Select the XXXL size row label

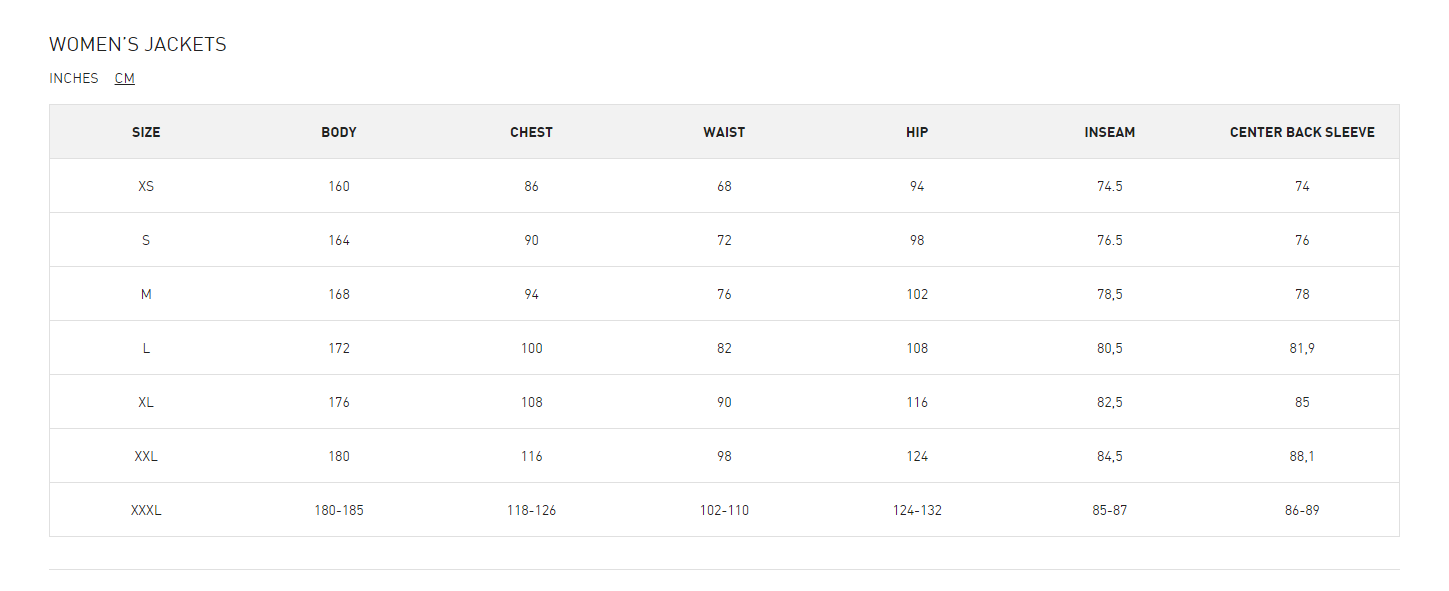(146, 510)
